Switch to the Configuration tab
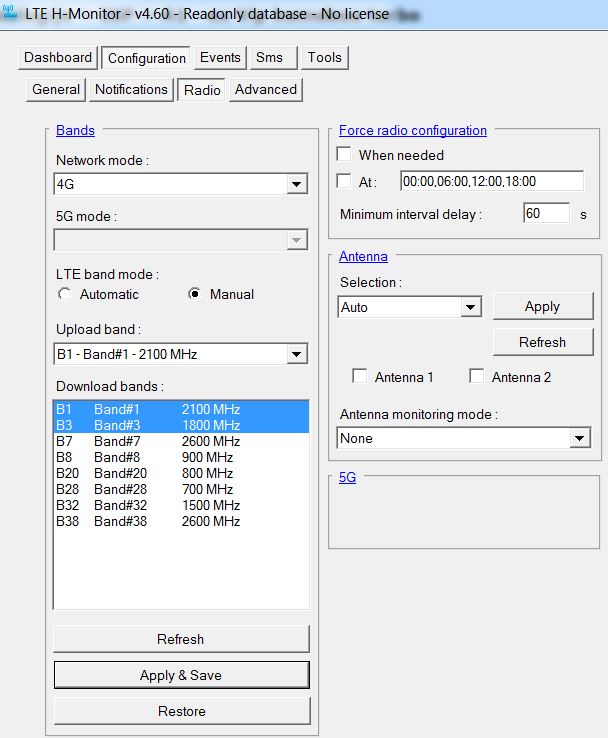608x738 pixels. pos(146,58)
